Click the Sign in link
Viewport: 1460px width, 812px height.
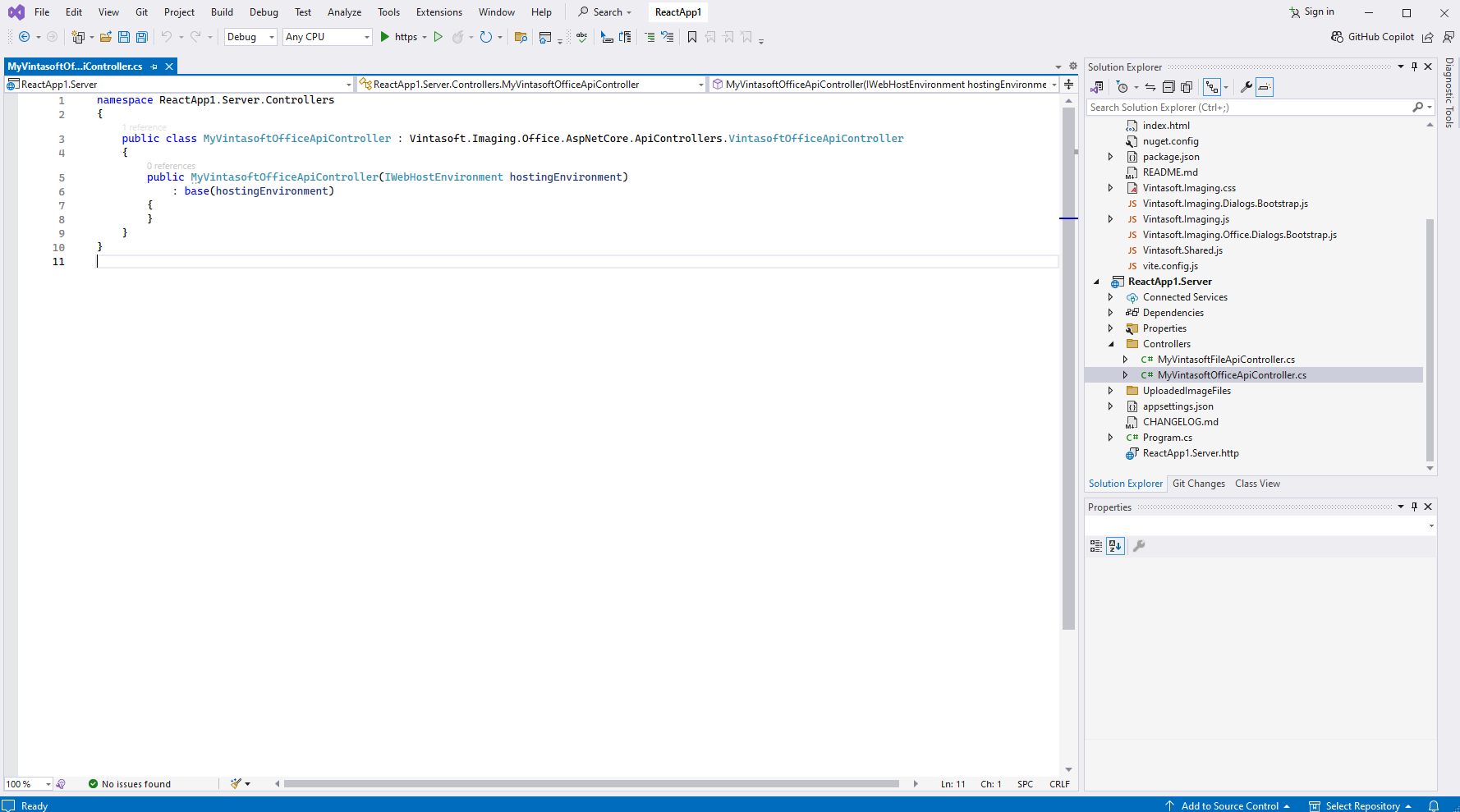[1318, 12]
